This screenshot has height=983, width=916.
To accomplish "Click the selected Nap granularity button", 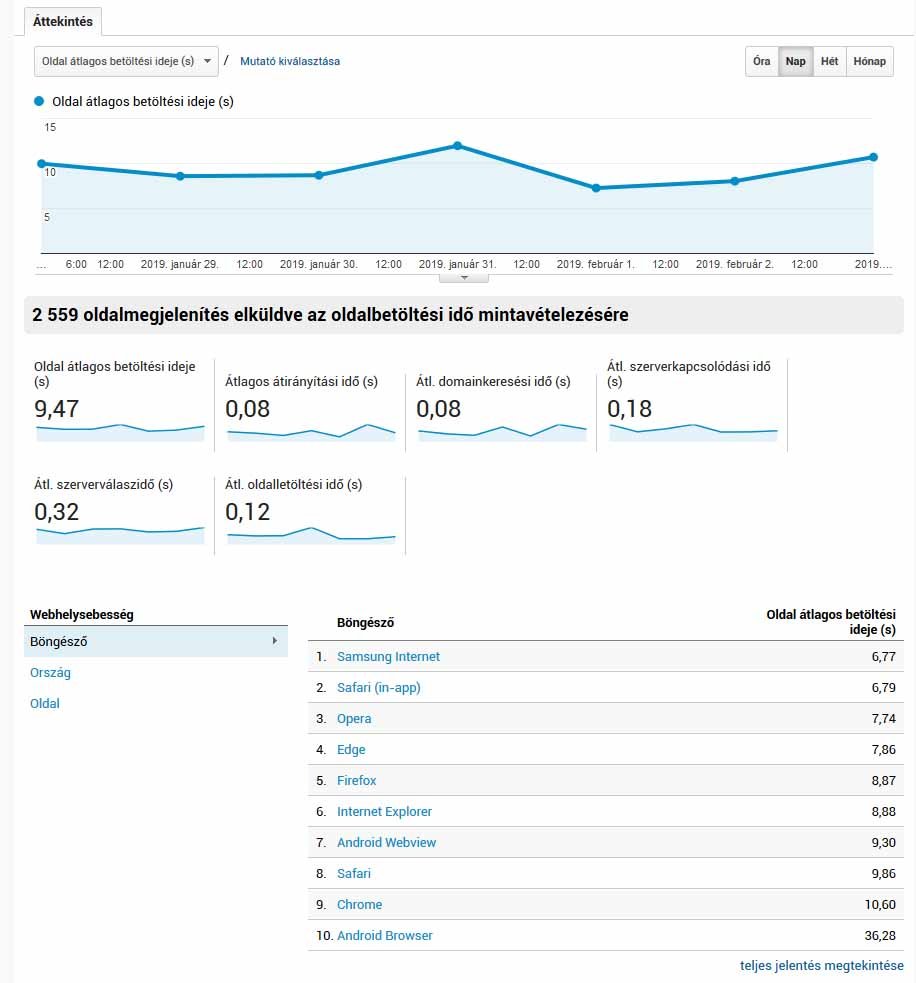I will click(795, 61).
